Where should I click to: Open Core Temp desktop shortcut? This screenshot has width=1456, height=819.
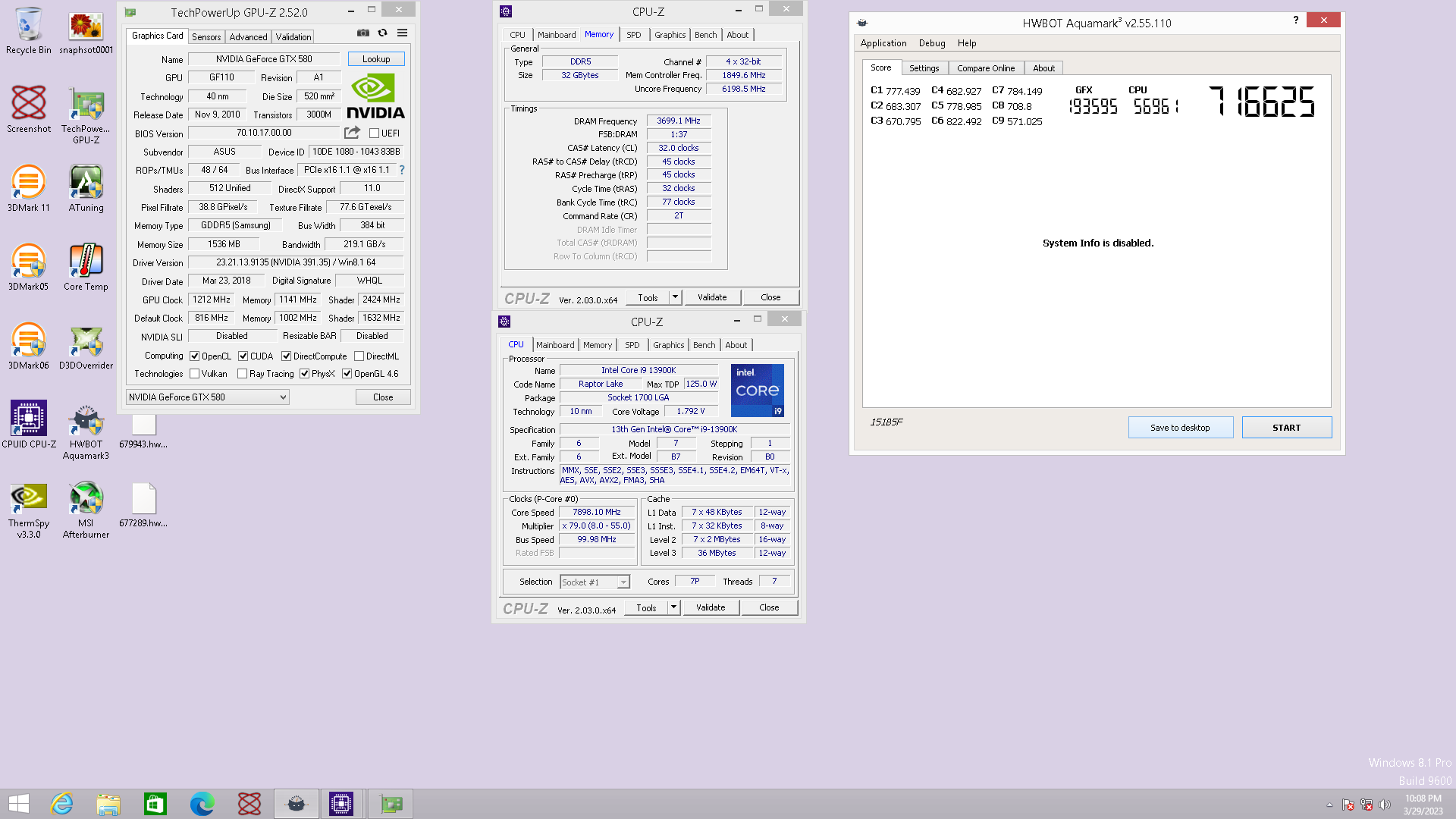tap(86, 267)
